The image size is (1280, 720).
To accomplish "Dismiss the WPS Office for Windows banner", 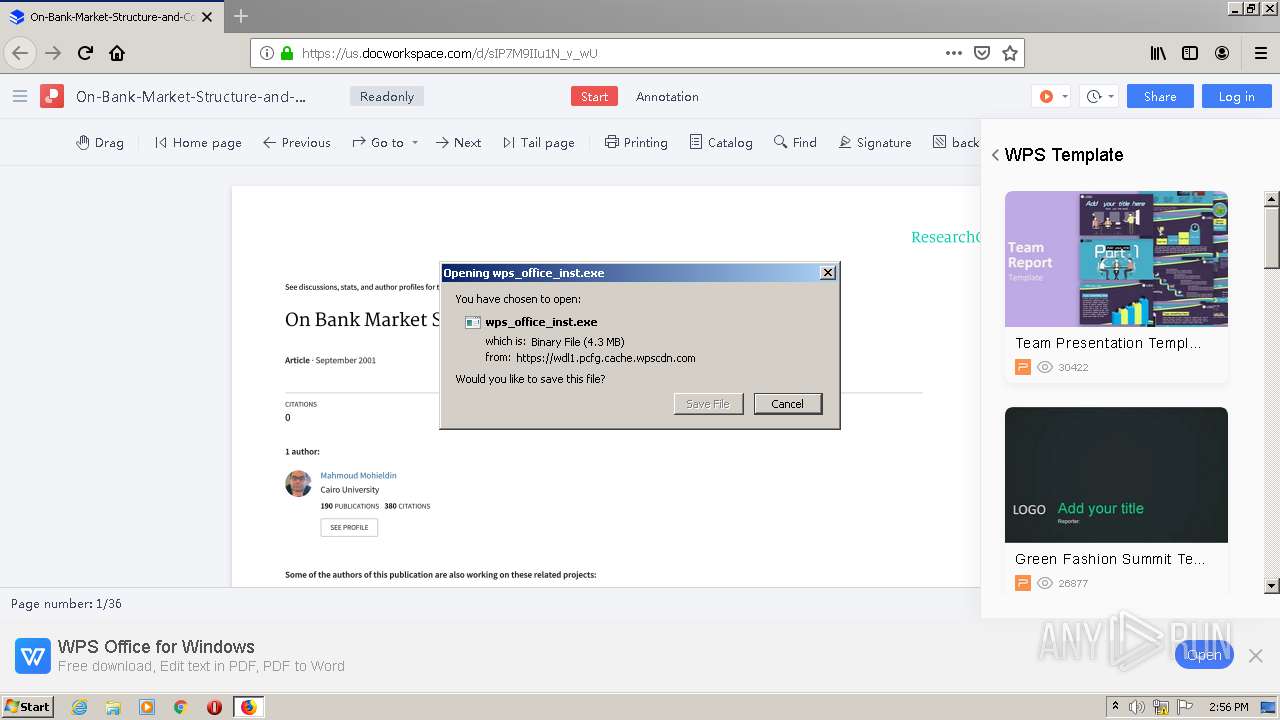I will click(x=1256, y=656).
